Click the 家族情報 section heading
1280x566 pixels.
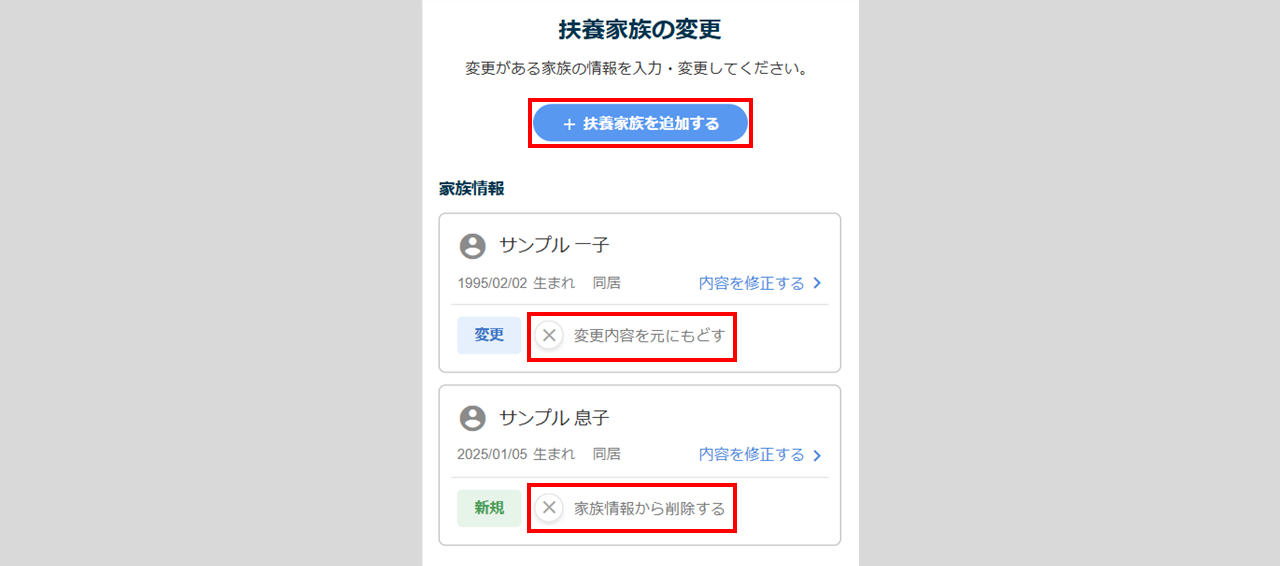coord(471,188)
